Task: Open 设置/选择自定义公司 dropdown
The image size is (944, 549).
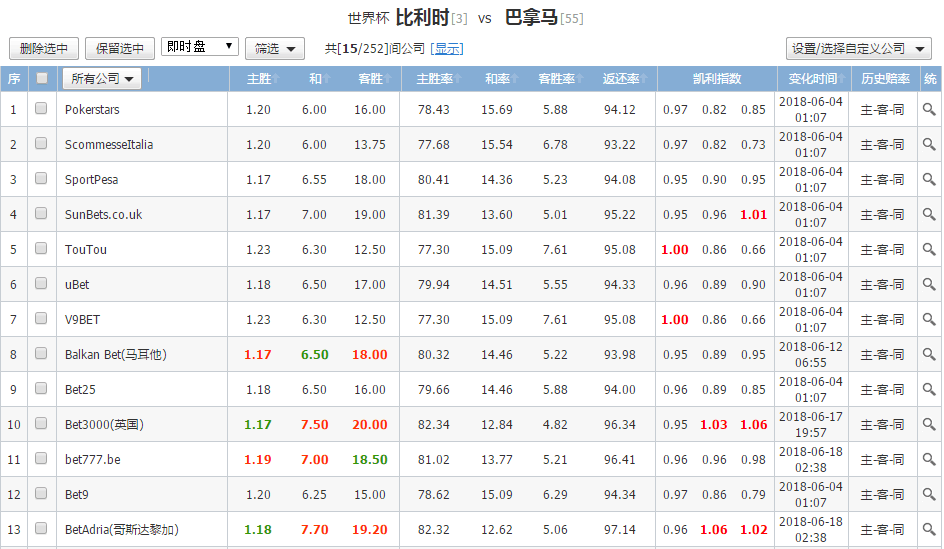Action: (859, 48)
